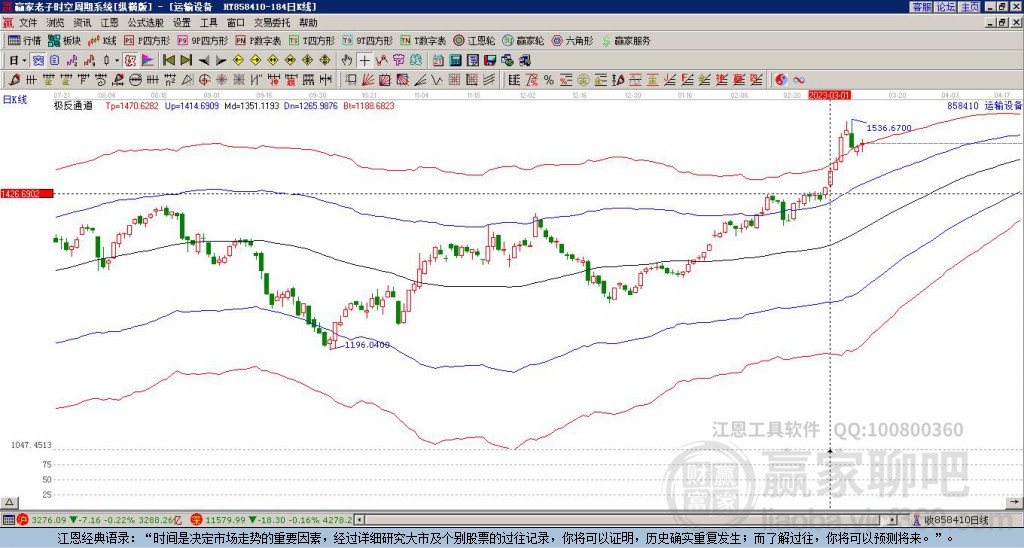Select the Gann fan lines tool
Image resolution: width=1024 pixels, height=548 pixels.
click(x=367, y=80)
